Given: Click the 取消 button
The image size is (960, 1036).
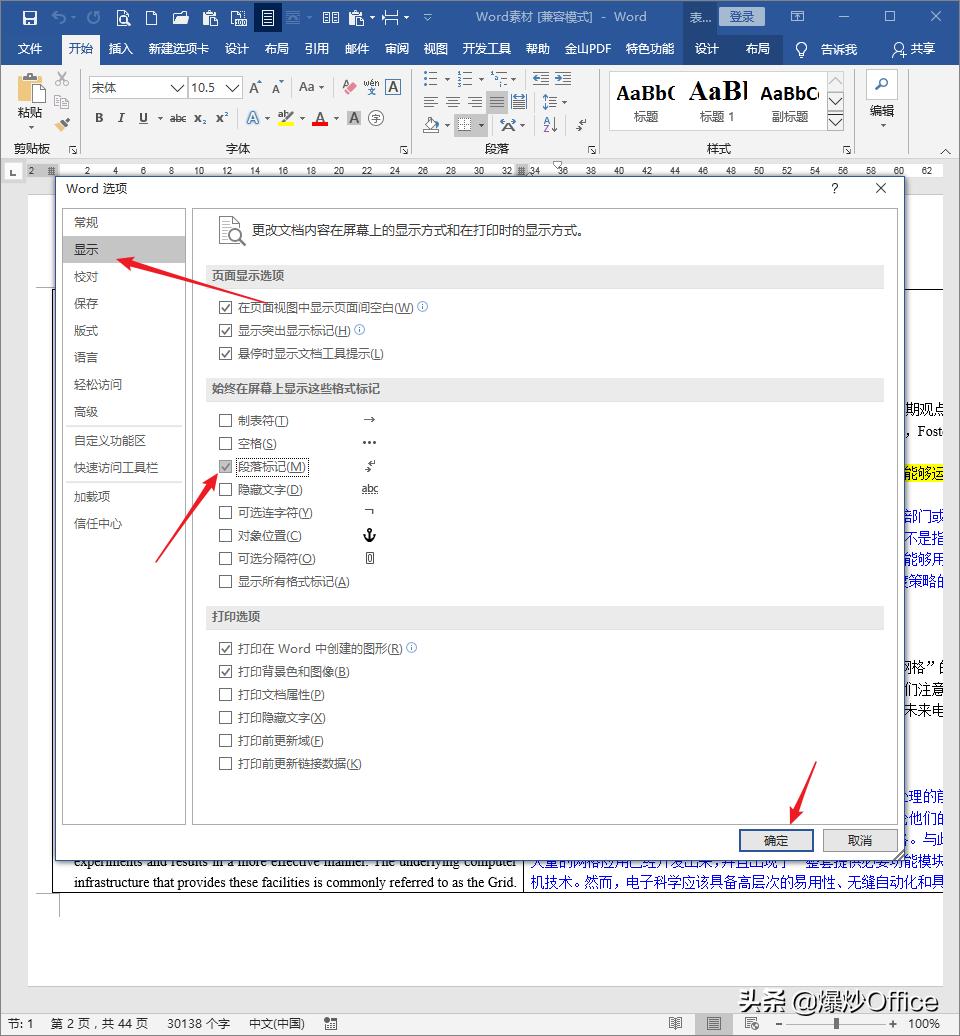Looking at the screenshot, I should point(860,840).
